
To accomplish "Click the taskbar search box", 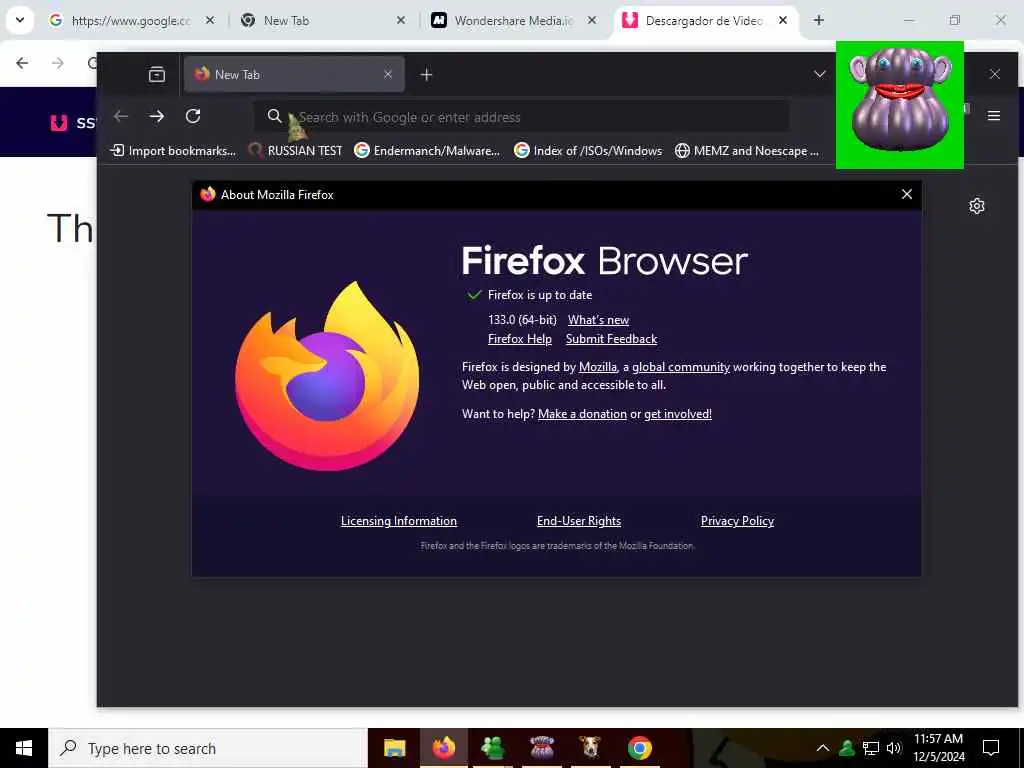I will (x=208, y=748).
